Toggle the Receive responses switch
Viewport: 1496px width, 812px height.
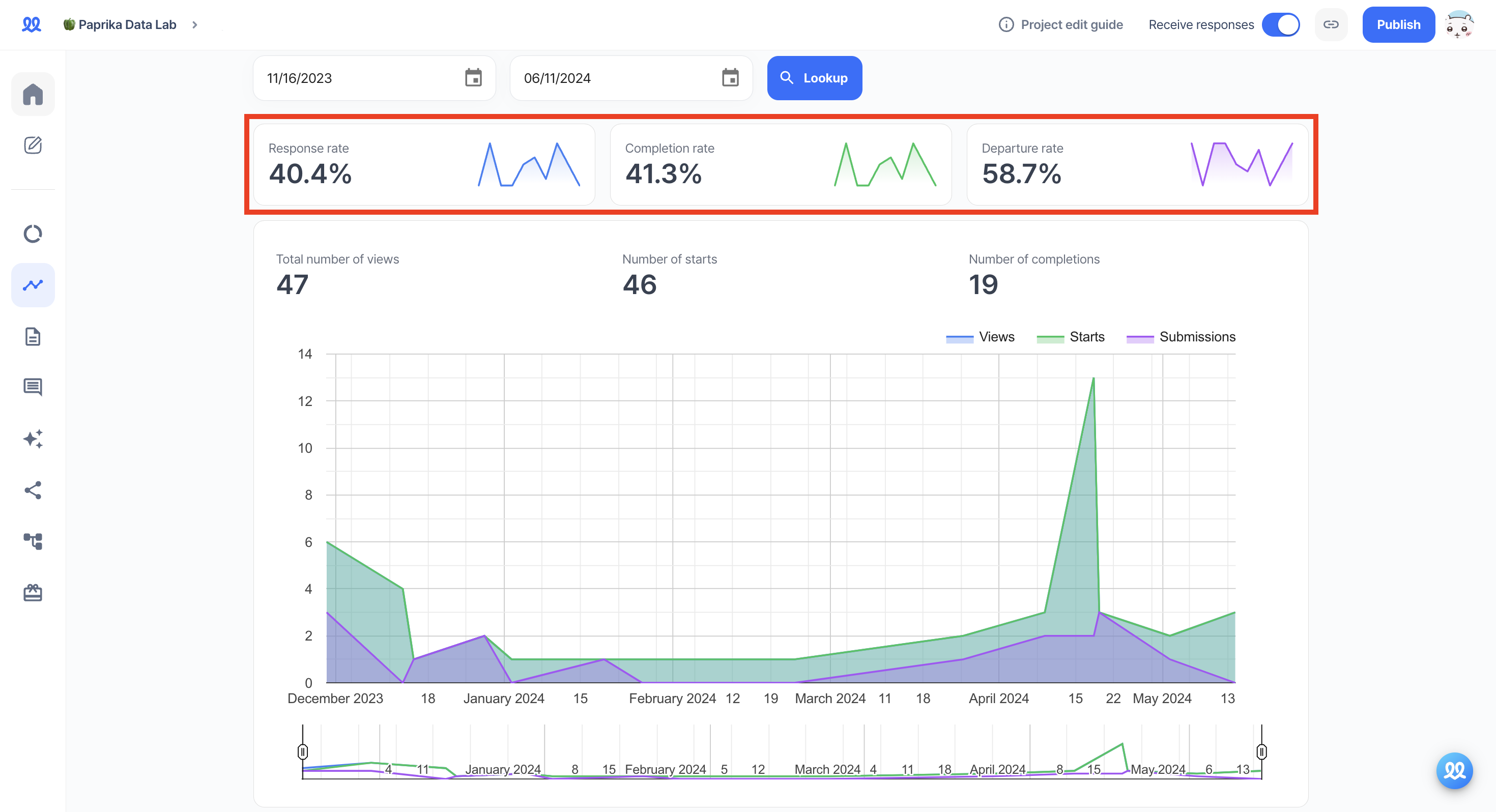pos(1280,24)
